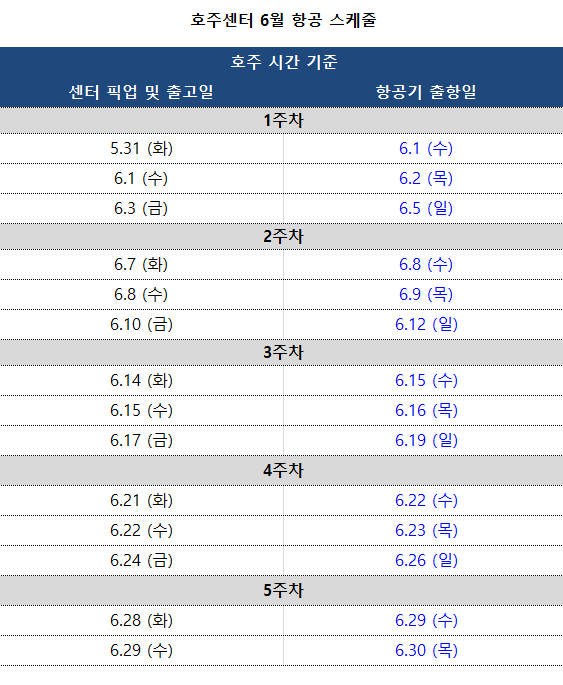Screen dimensions: 563x685
Task: Click the 센터 픽업 및 출고일 column header
Action: coord(141,92)
